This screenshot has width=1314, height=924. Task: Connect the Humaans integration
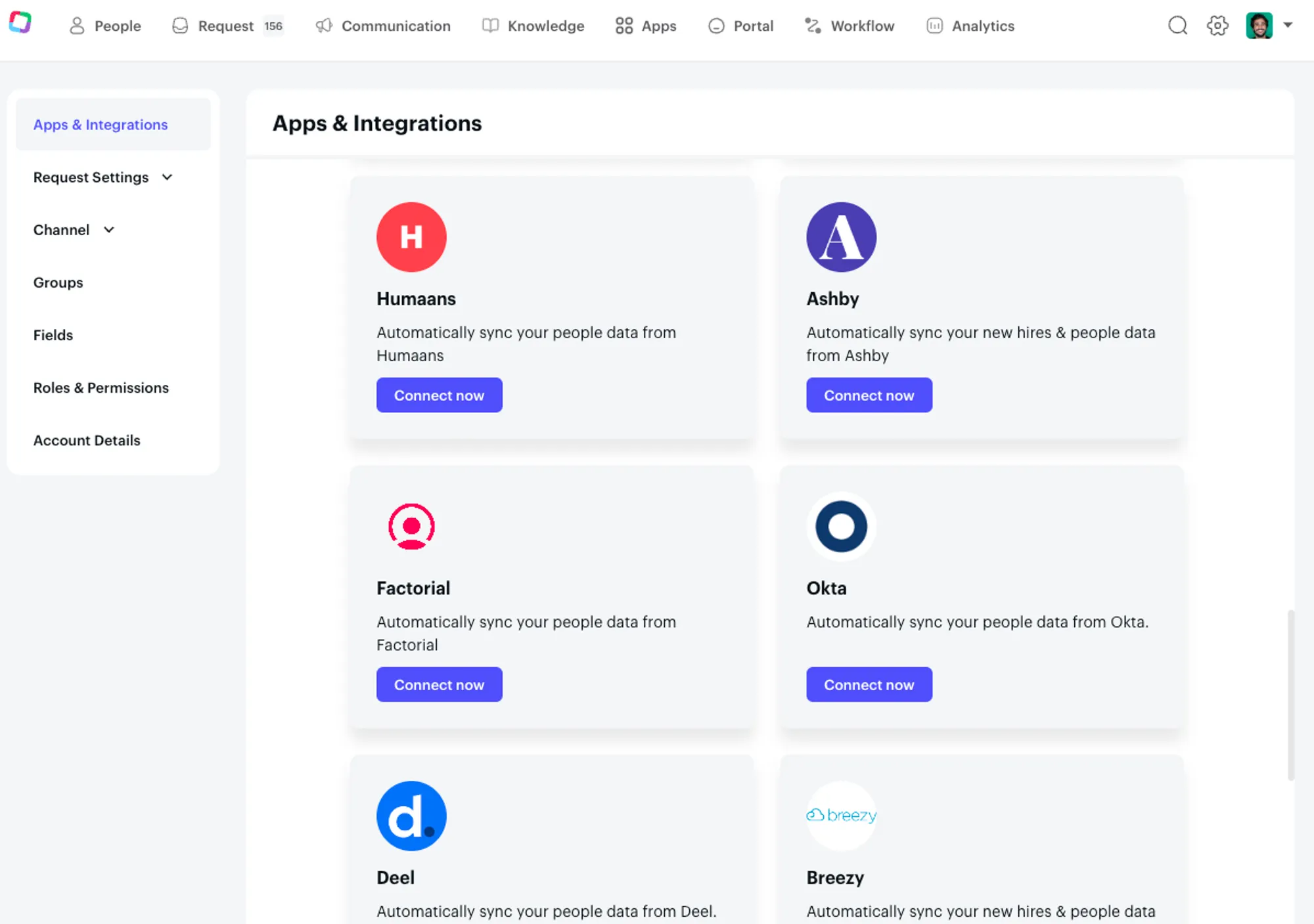click(x=439, y=395)
